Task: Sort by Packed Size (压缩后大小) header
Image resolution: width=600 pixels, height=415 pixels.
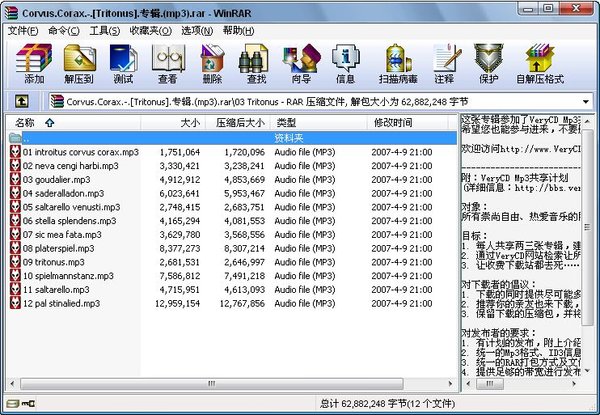Action: 238,123
